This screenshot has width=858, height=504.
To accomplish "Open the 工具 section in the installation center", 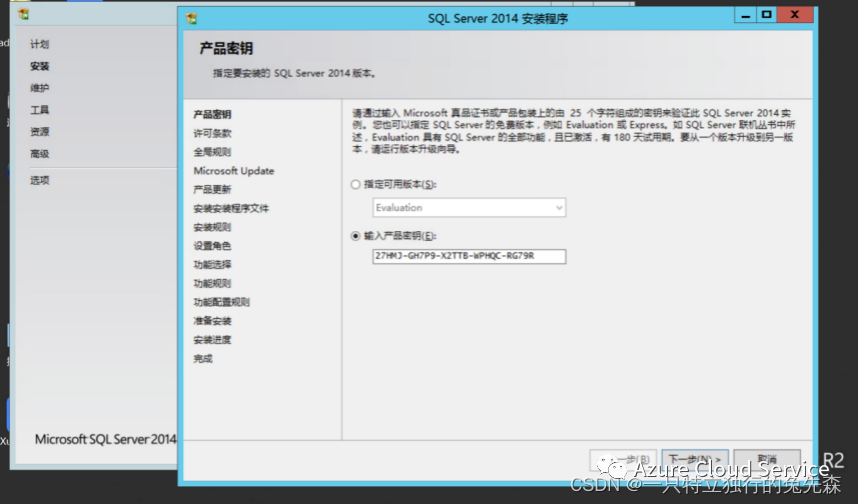I will 39,110.
